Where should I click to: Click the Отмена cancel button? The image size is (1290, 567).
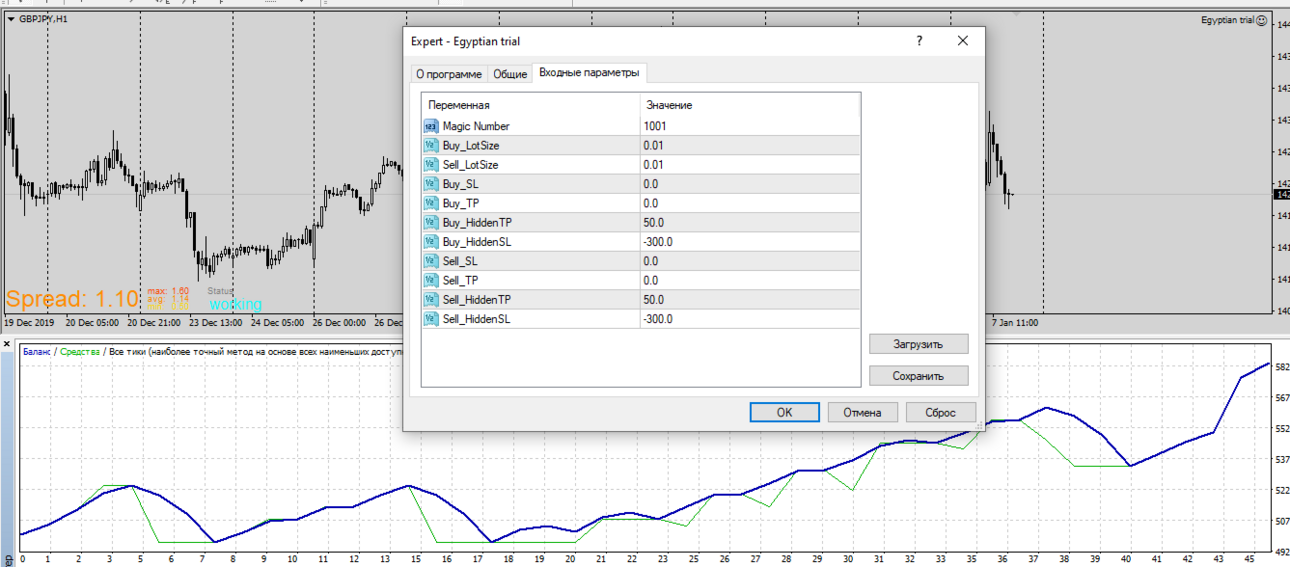(x=862, y=412)
